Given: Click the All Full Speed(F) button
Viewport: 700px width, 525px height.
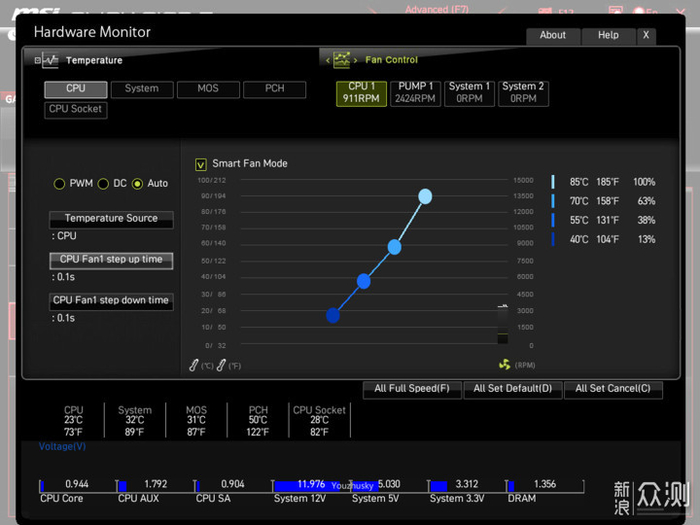Looking at the screenshot, I should [412, 389].
